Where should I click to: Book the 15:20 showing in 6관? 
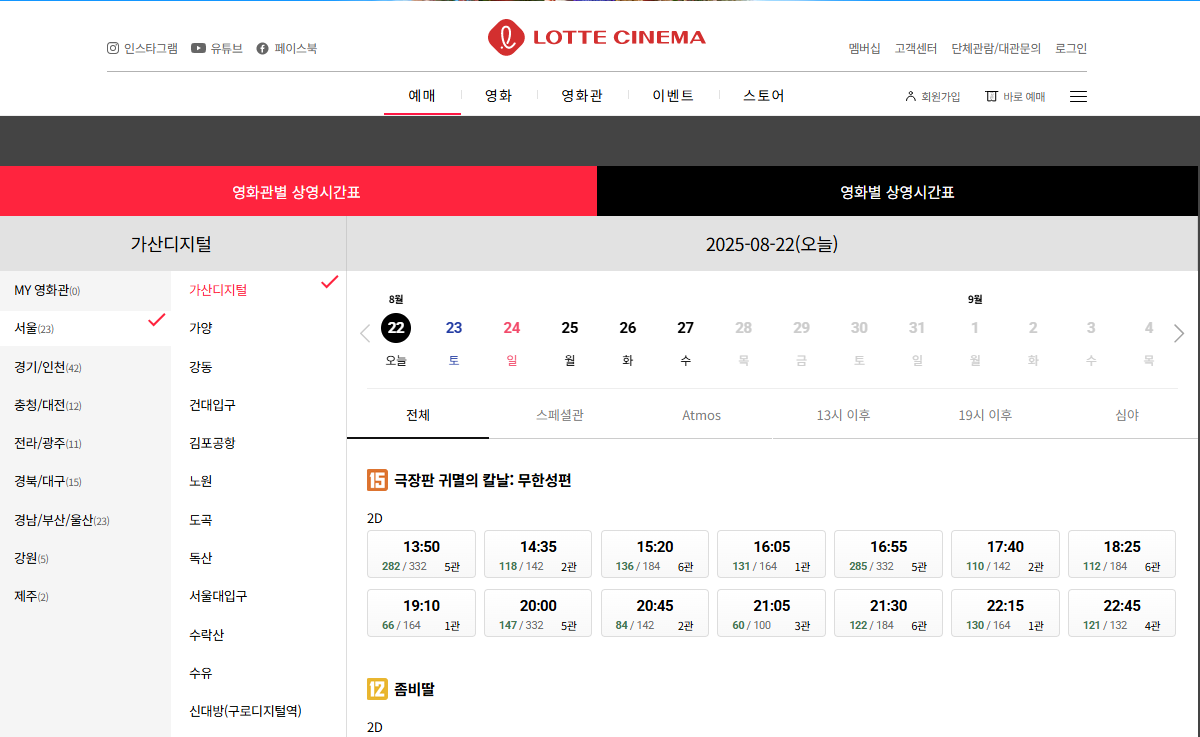pos(655,554)
